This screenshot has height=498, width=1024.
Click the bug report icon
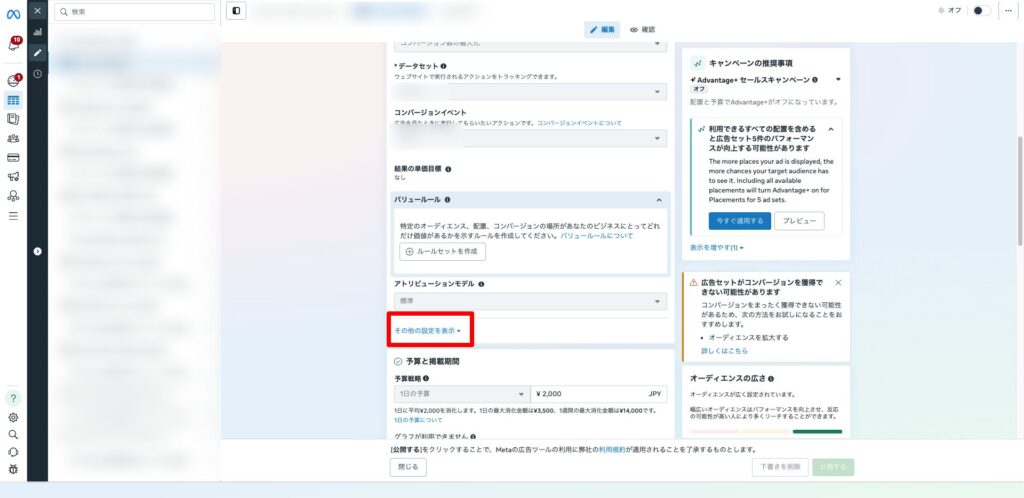click(13, 469)
